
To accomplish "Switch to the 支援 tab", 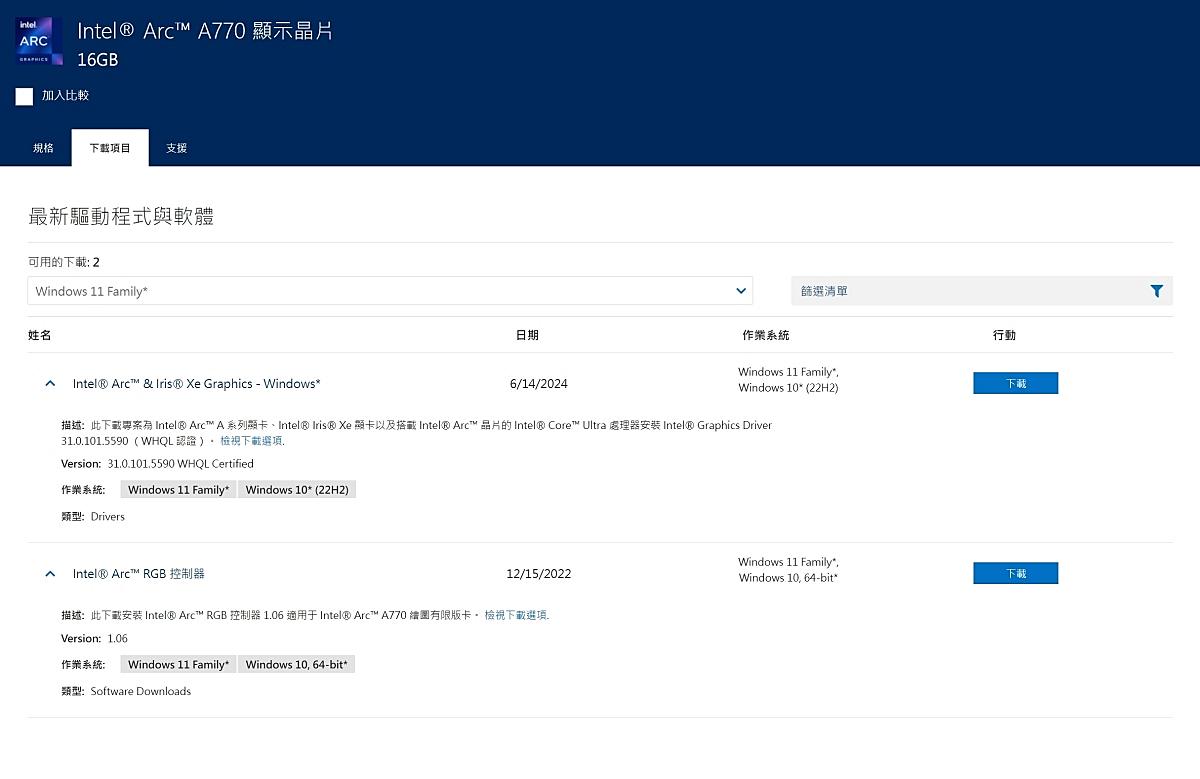I will [x=176, y=148].
